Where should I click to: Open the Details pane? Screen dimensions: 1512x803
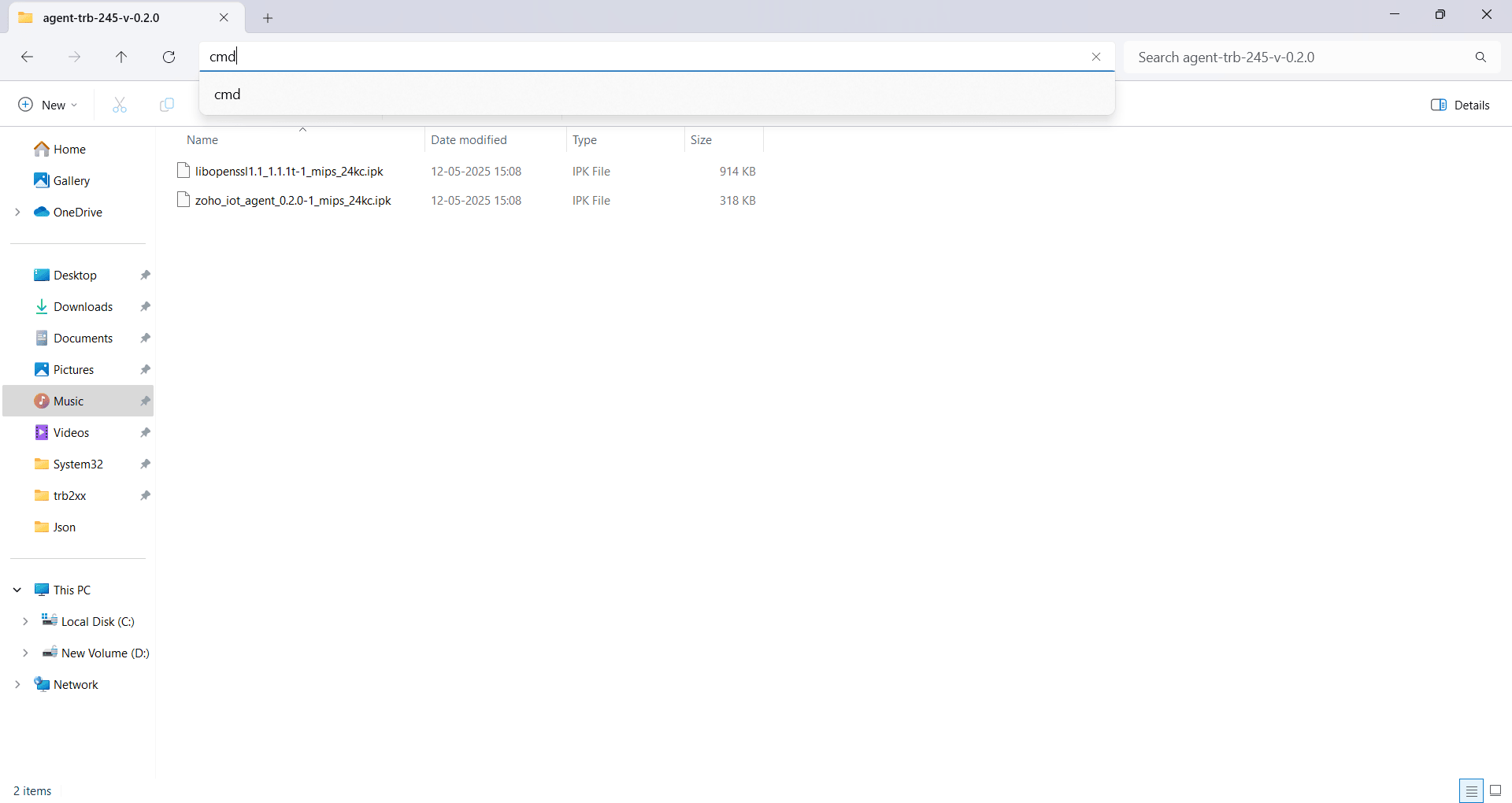click(x=1460, y=105)
